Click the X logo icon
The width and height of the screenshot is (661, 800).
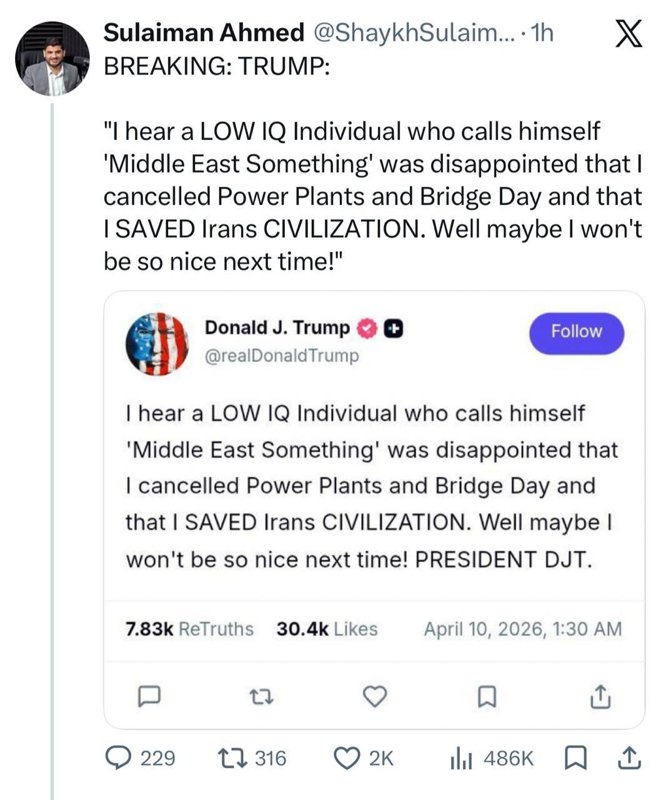[x=628, y=34]
